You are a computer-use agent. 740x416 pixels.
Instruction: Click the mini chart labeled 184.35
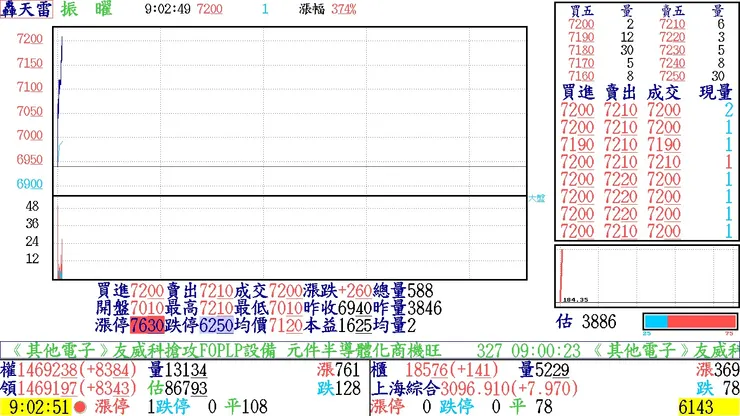point(647,276)
